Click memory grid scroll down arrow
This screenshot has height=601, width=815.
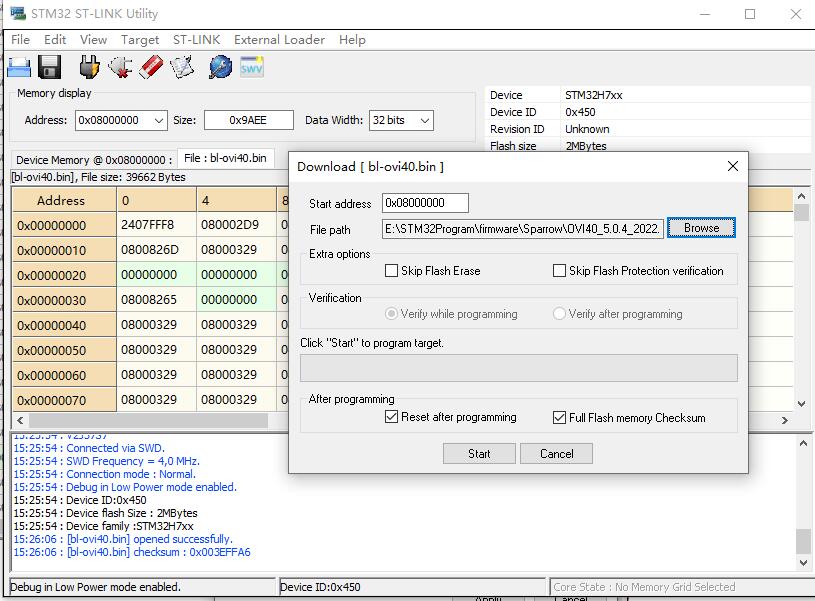coord(801,403)
